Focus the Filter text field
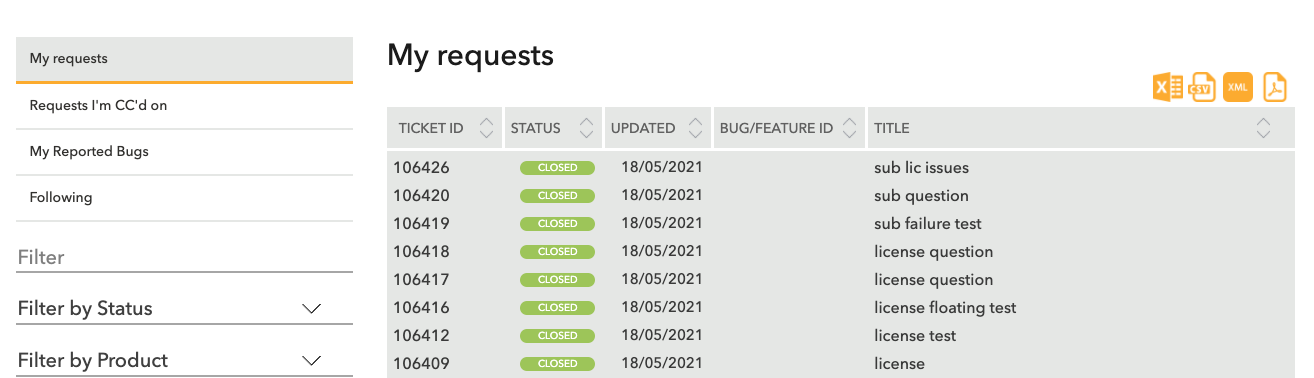 coord(185,257)
